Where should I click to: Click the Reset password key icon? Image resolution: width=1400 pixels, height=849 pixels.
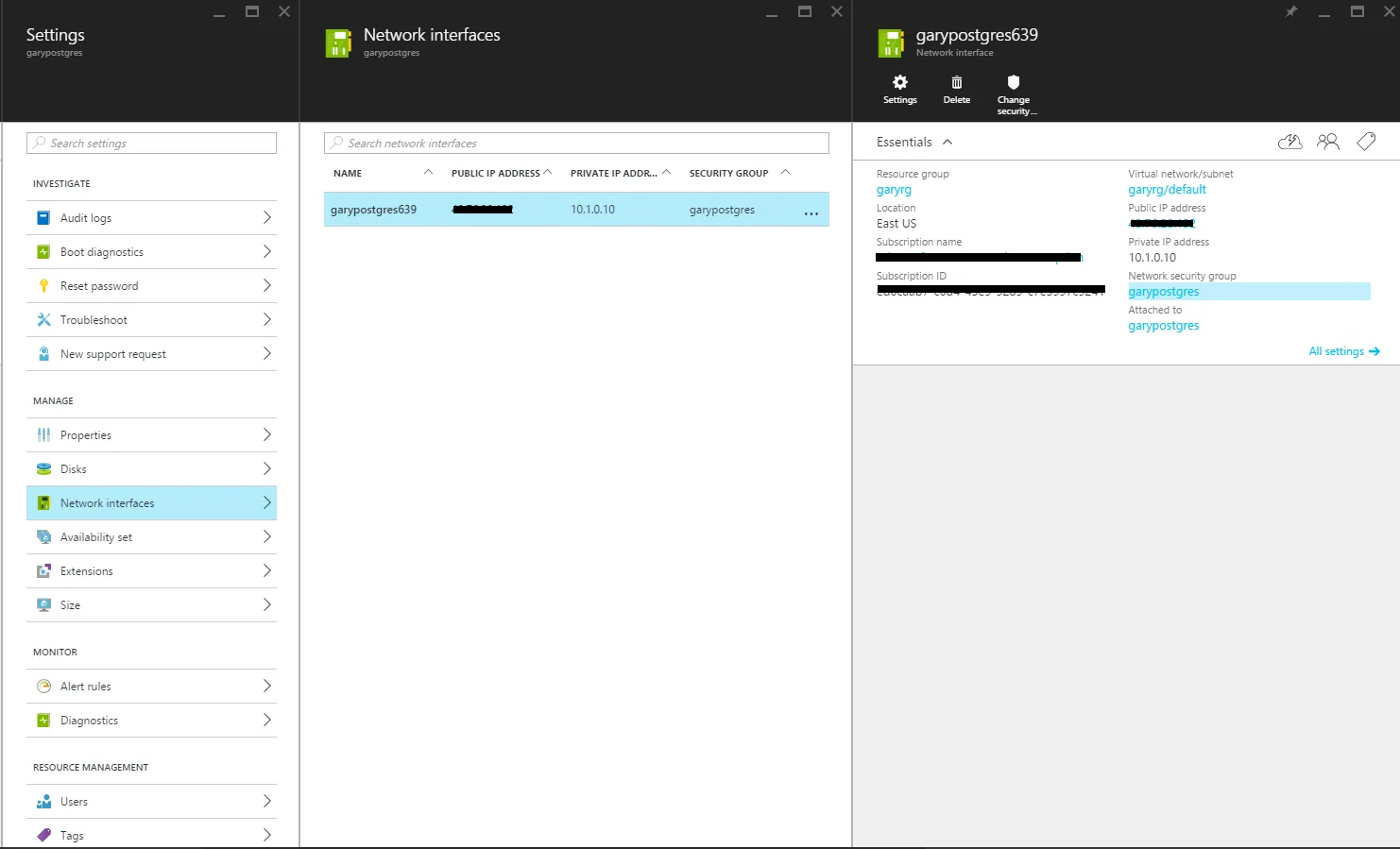point(43,286)
